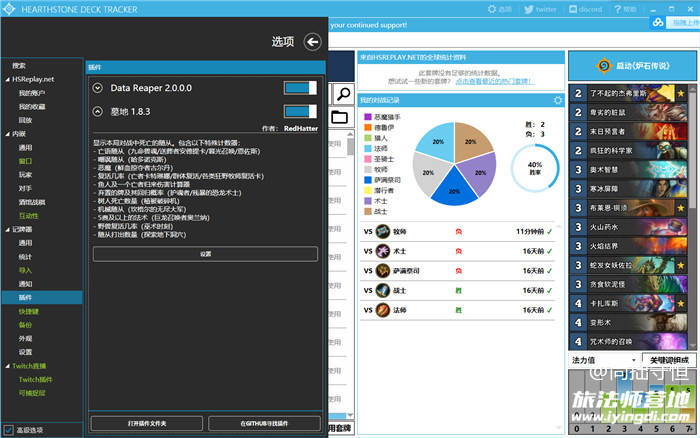The height and width of the screenshot is (438, 700).
Task: Click the shaman (萨满祭司) opponent icon
Action: pyautogui.click(x=383, y=271)
